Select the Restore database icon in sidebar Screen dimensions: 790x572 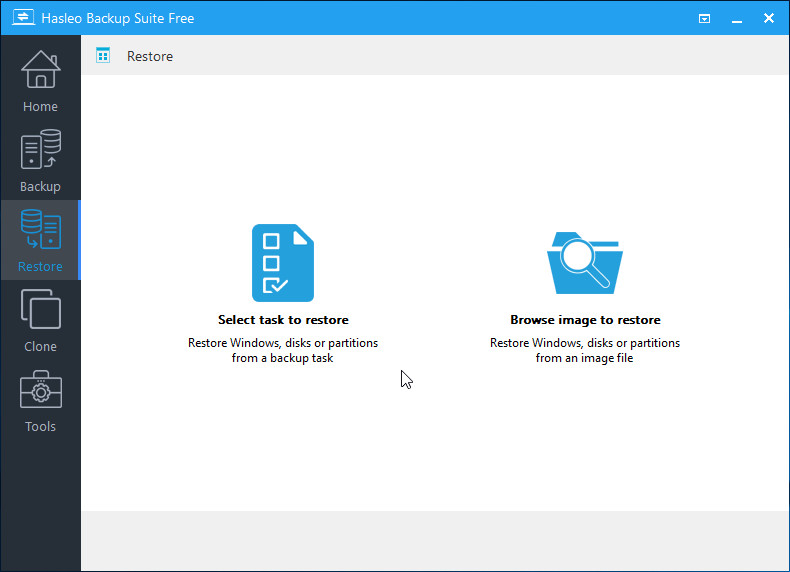coord(40,230)
